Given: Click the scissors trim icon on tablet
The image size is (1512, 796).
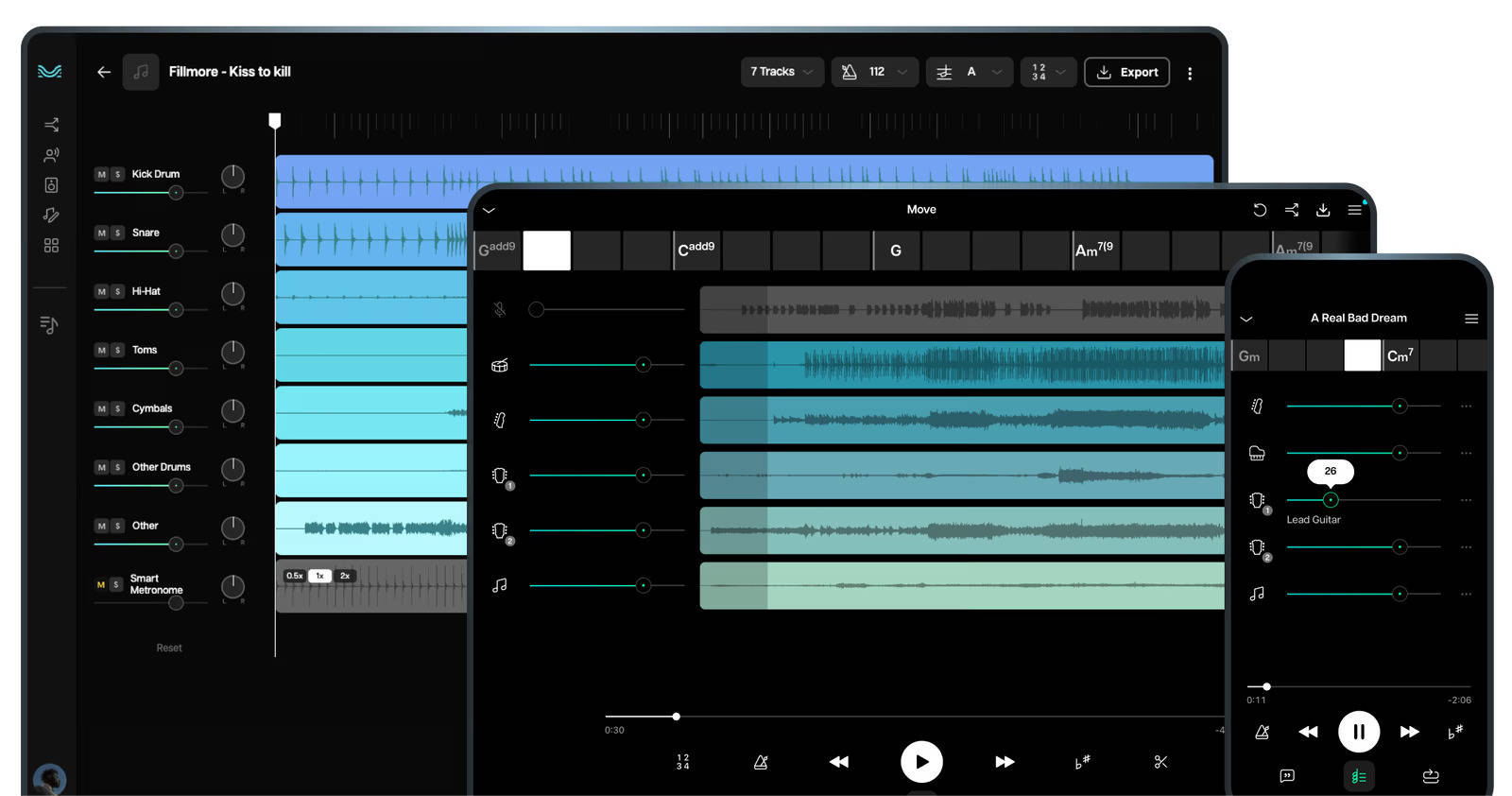Looking at the screenshot, I should pyautogui.click(x=1160, y=762).
